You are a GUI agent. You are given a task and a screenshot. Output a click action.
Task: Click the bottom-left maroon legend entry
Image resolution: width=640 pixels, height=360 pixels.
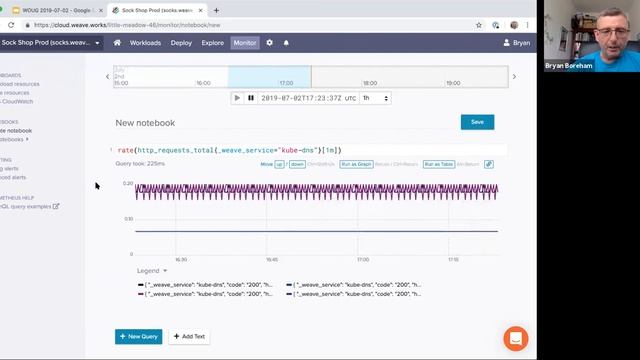pos(205,294)
